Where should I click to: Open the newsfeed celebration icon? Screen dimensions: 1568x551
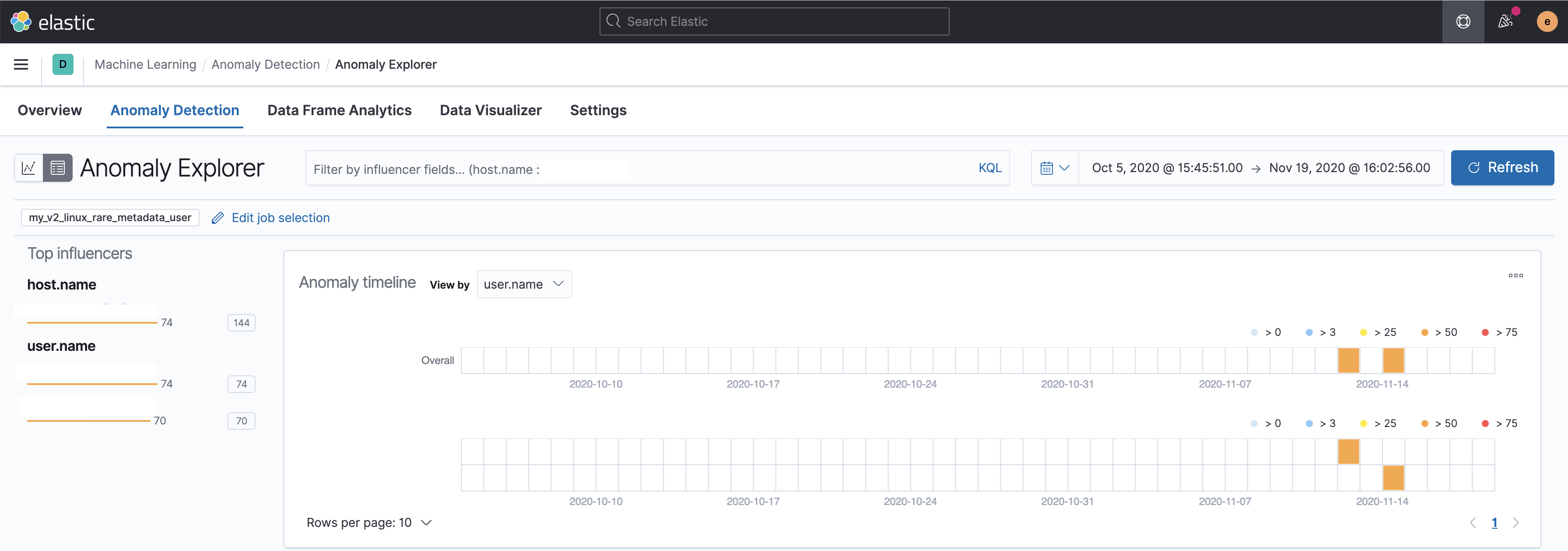[x=1505, y=22]
